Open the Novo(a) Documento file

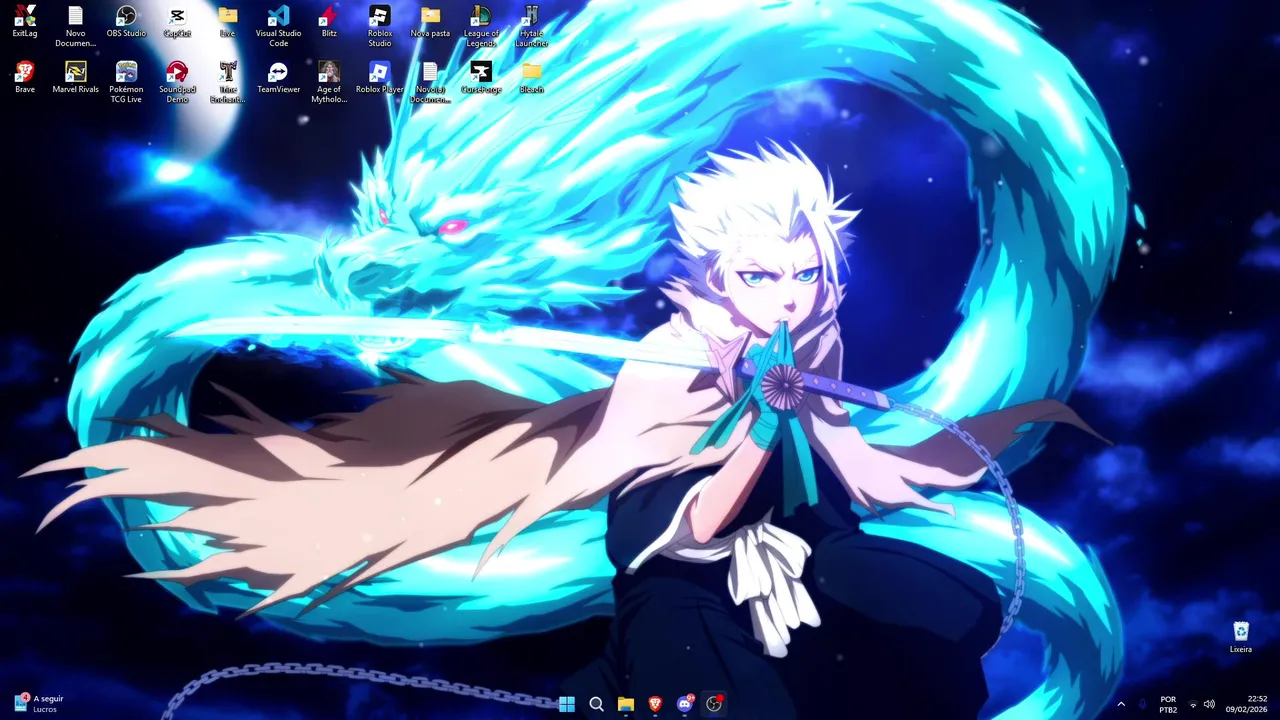[430, 82]
